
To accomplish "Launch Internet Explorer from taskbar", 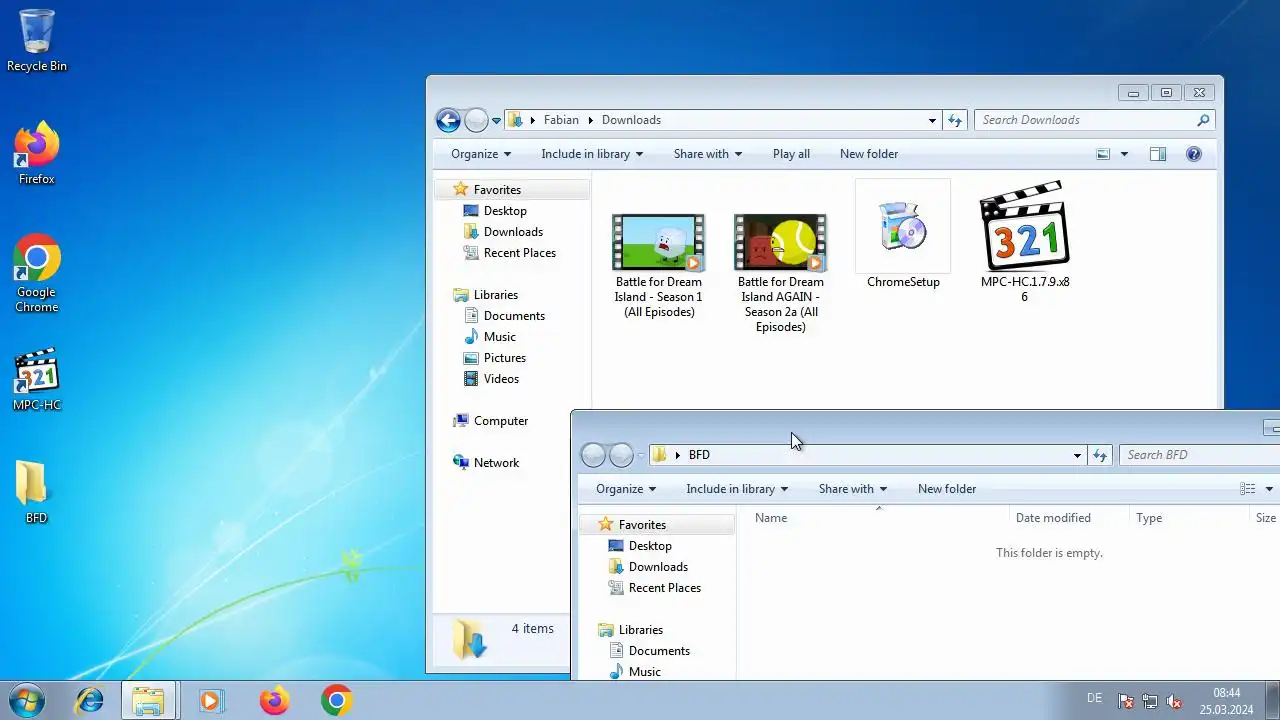I will 89,700.
